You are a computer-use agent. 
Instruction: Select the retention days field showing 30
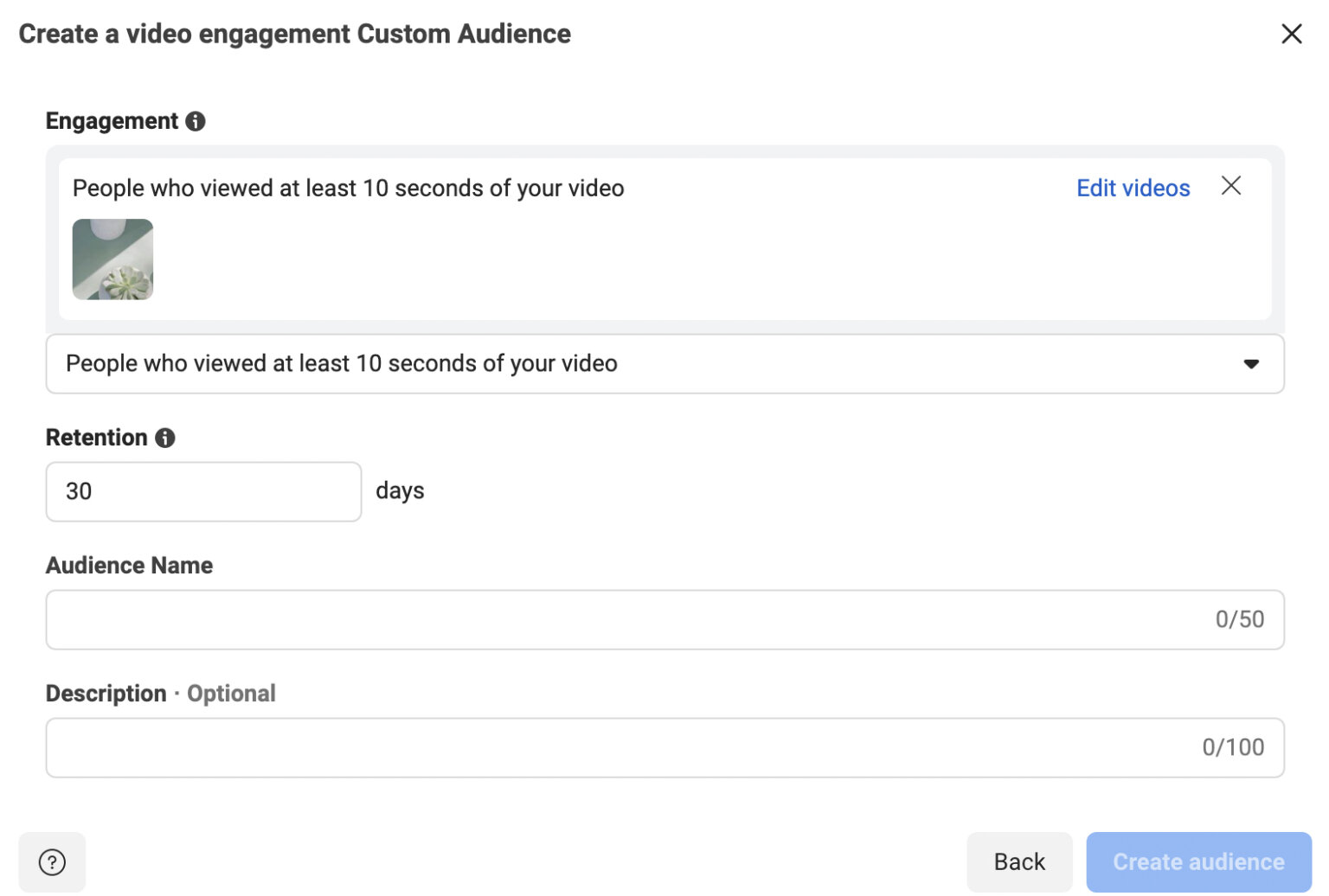[203, 491]
